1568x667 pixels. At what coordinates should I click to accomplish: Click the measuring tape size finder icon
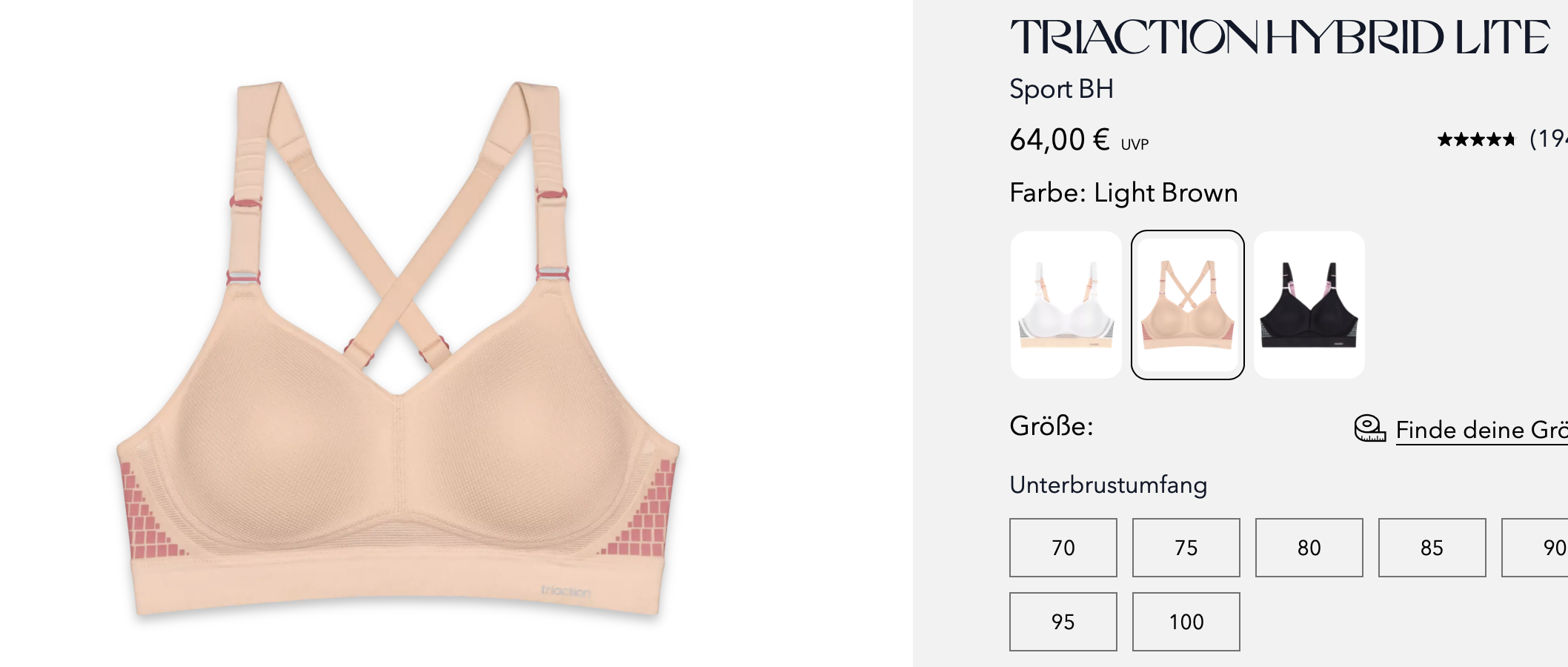[1370, 428]
